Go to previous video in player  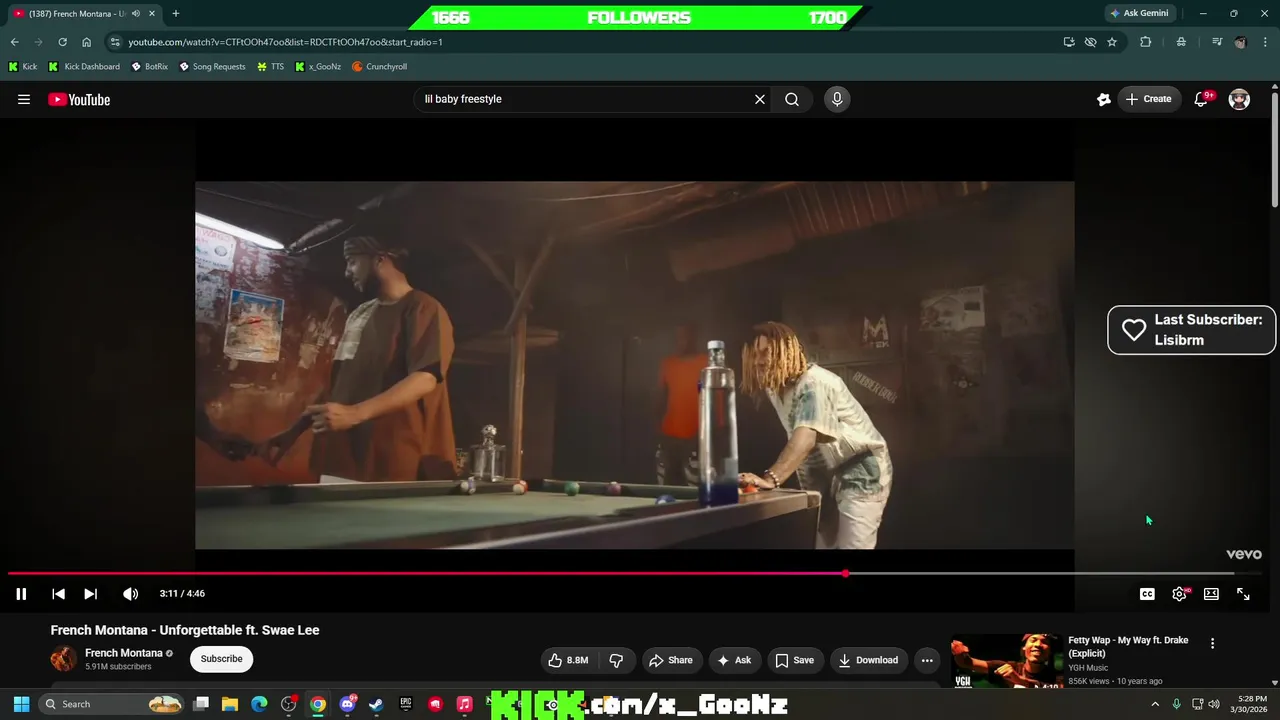[x=58, y=594]
